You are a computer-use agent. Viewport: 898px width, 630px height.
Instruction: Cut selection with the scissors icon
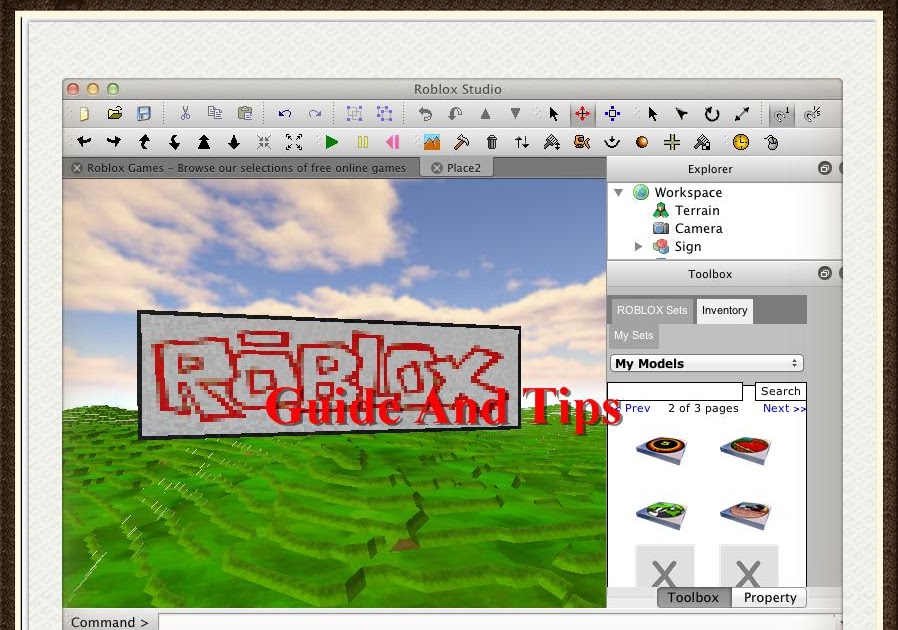[x=185, y=113]
